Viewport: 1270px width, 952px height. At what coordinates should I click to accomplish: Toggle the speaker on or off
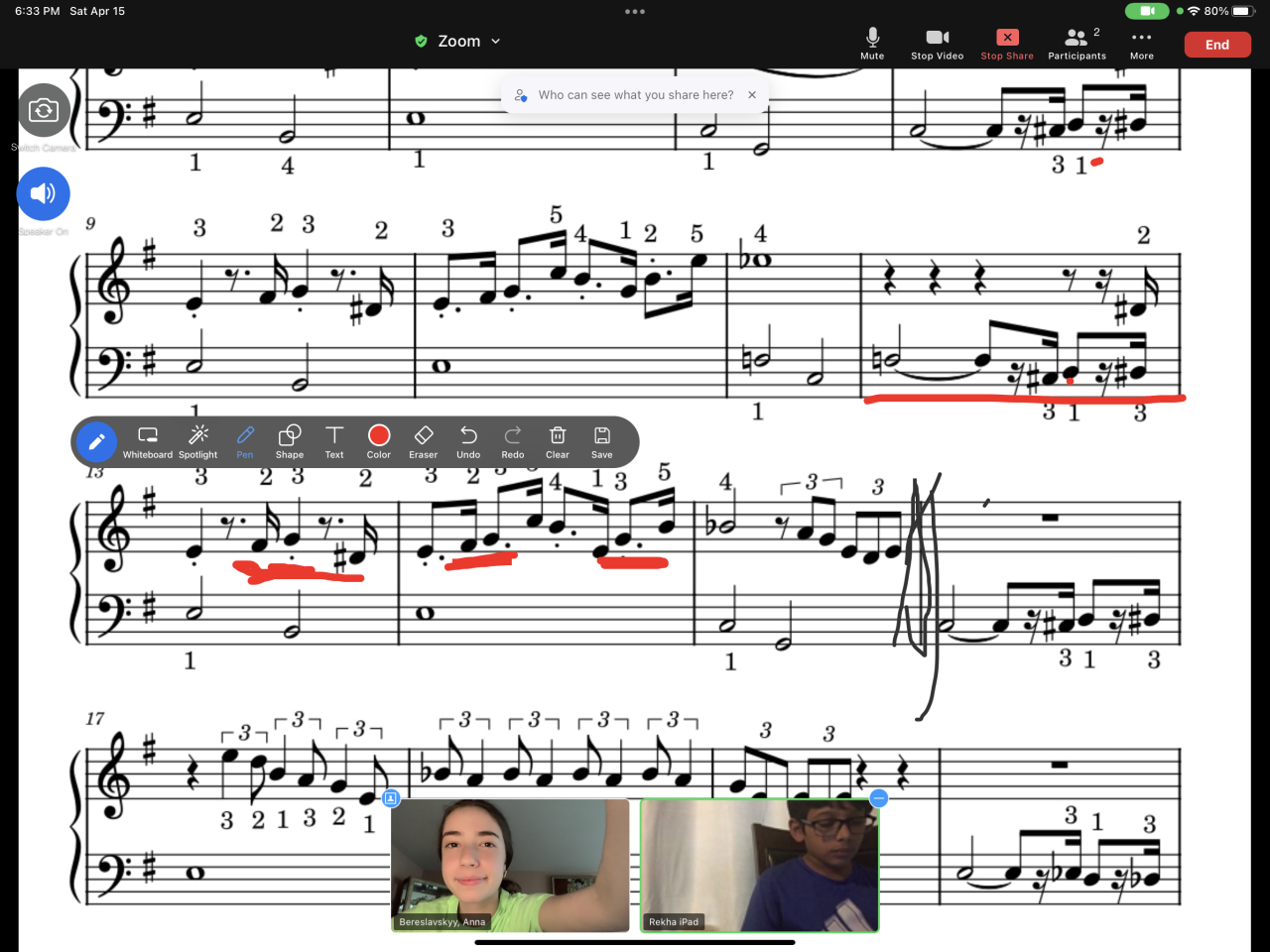click(44, 193)
